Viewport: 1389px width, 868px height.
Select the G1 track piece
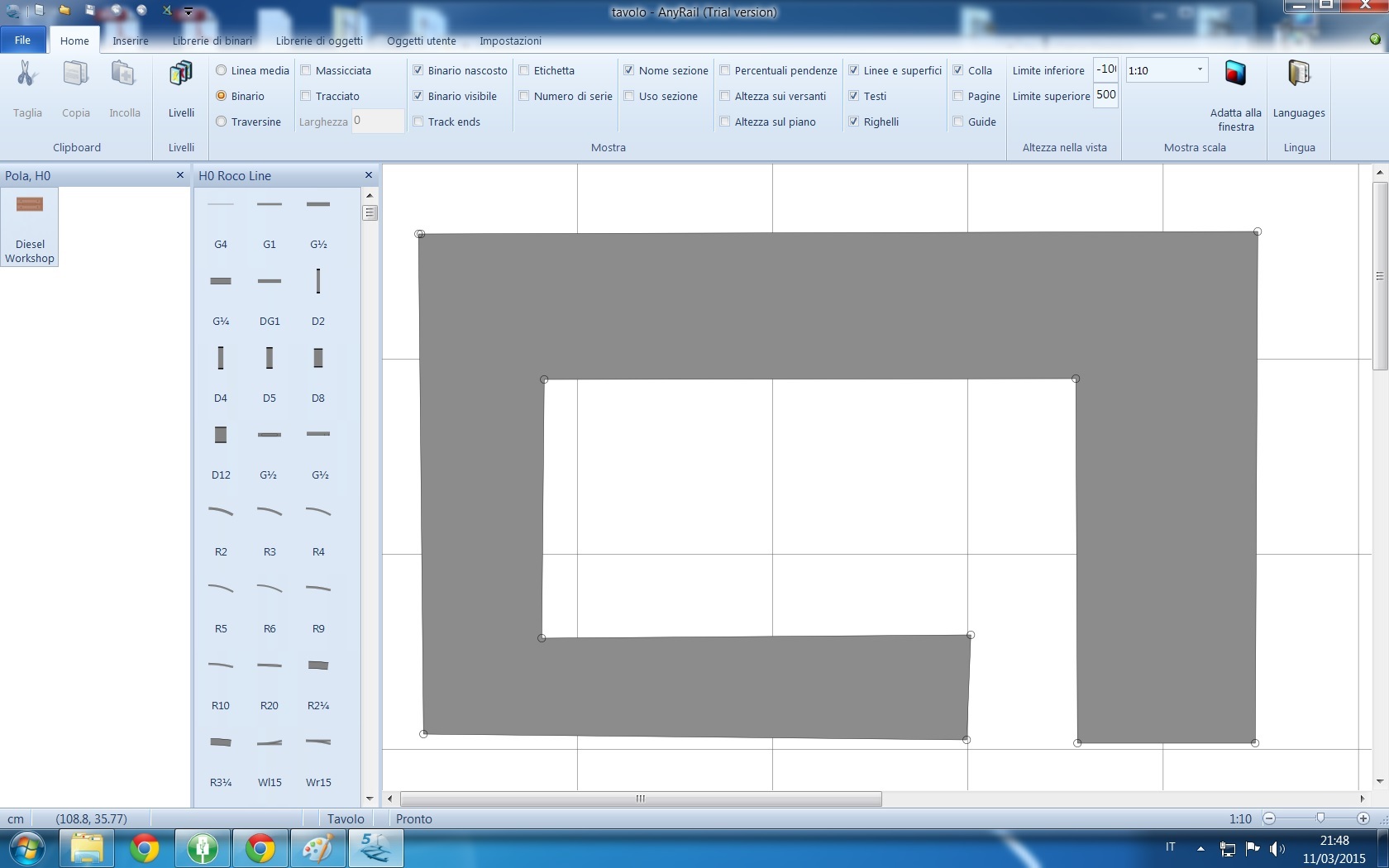(270, 222)
